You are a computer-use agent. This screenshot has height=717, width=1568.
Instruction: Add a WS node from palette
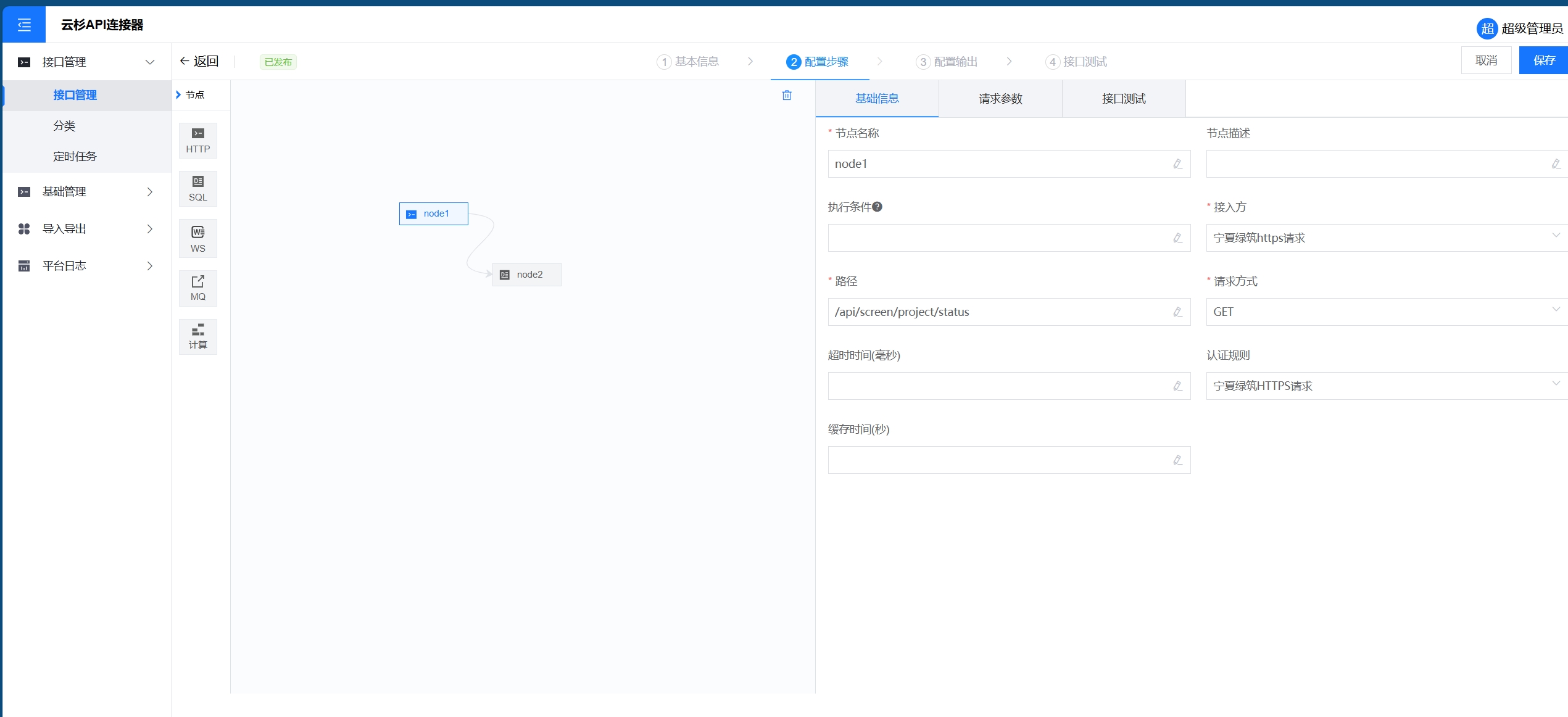coord(198,239)
